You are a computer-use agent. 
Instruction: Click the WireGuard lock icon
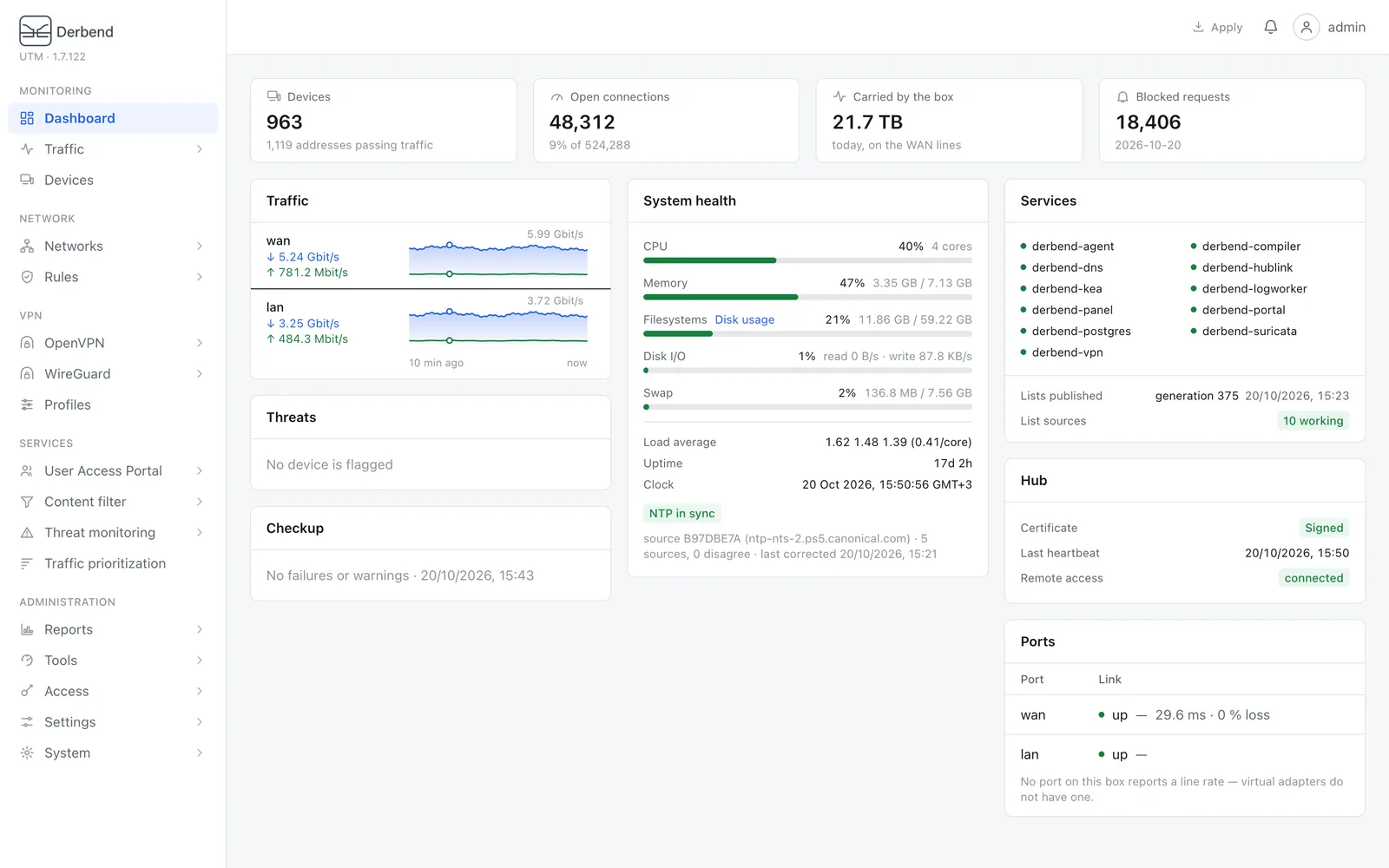(27, 374)
